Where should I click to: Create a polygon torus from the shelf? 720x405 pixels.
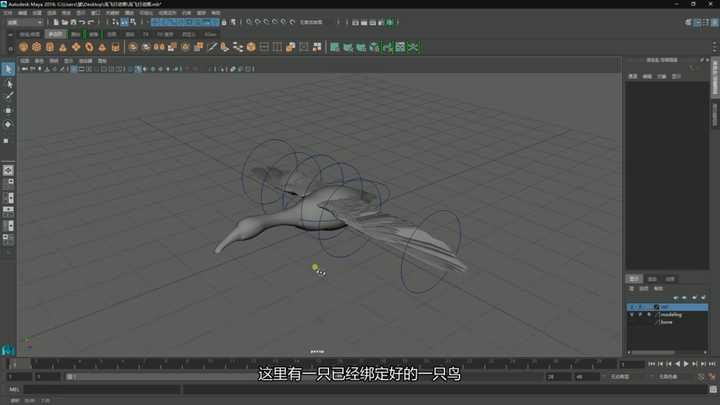[89, 47]
